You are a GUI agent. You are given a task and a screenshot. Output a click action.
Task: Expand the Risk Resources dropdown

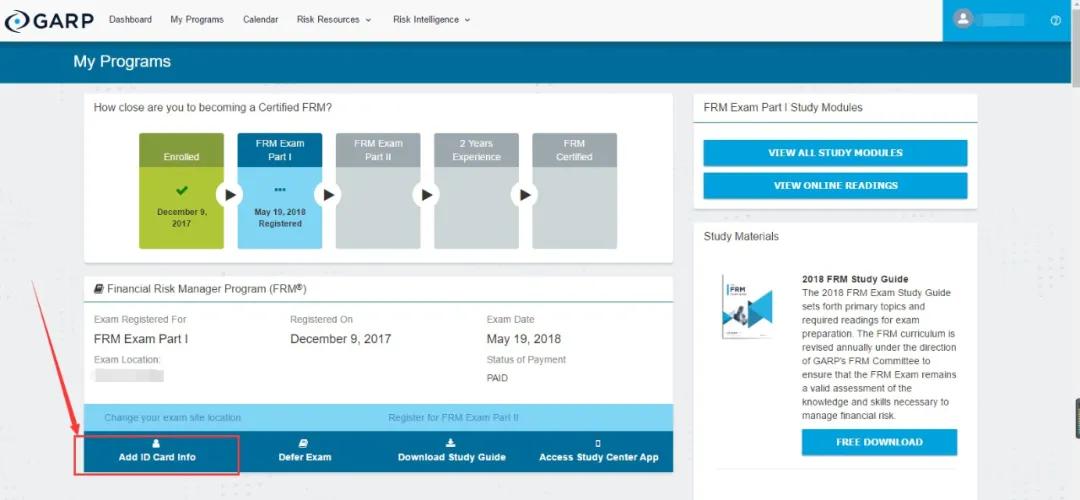coord(334,20)
